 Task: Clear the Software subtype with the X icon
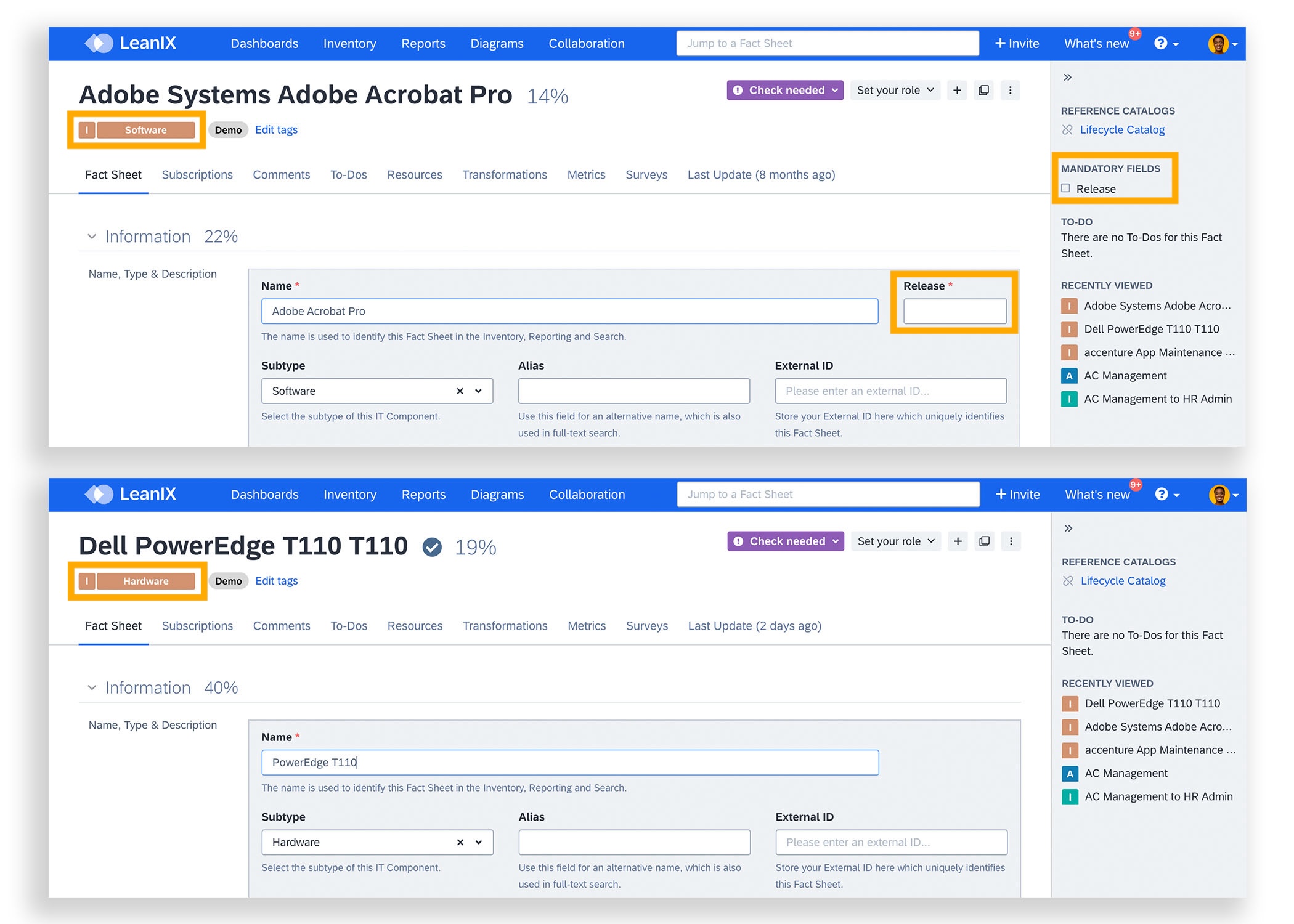(460, 391)
